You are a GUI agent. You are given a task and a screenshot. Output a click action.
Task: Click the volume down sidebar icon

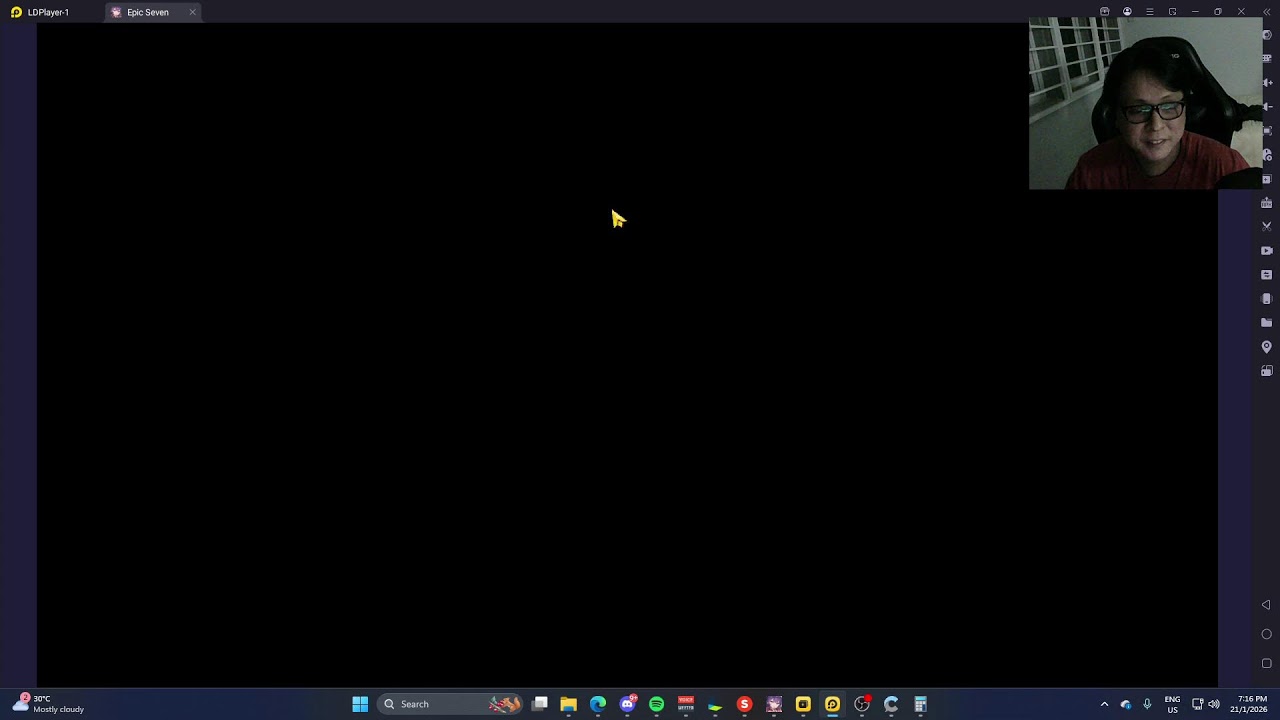click(1267, 106)
